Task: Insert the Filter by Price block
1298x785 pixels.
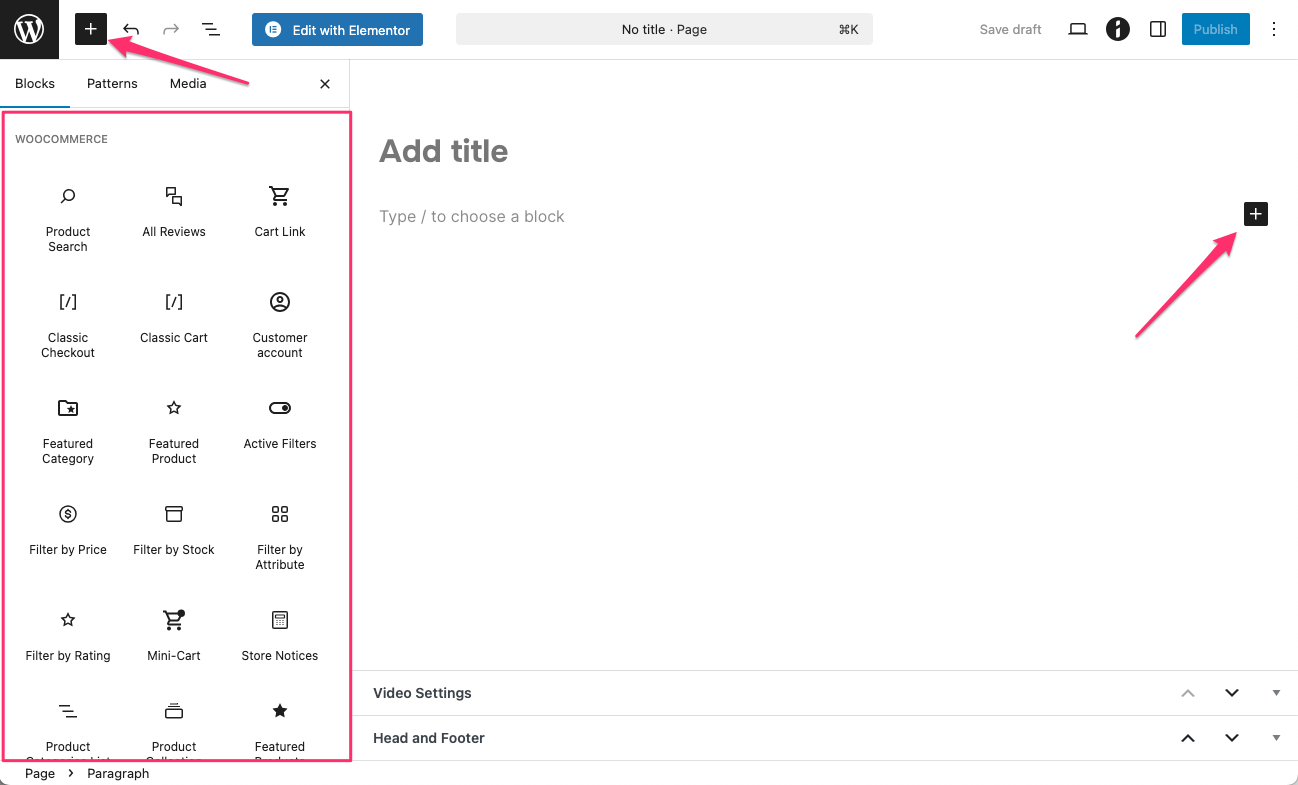Action: (68, 529)
